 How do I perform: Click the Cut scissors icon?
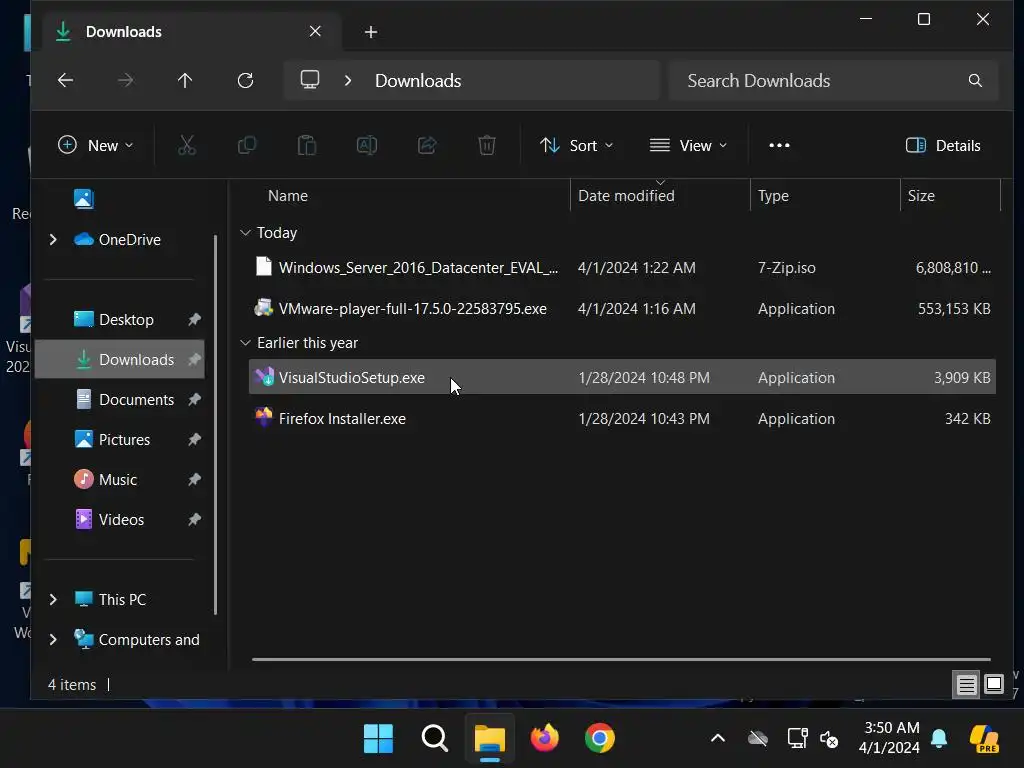(187, 145)
